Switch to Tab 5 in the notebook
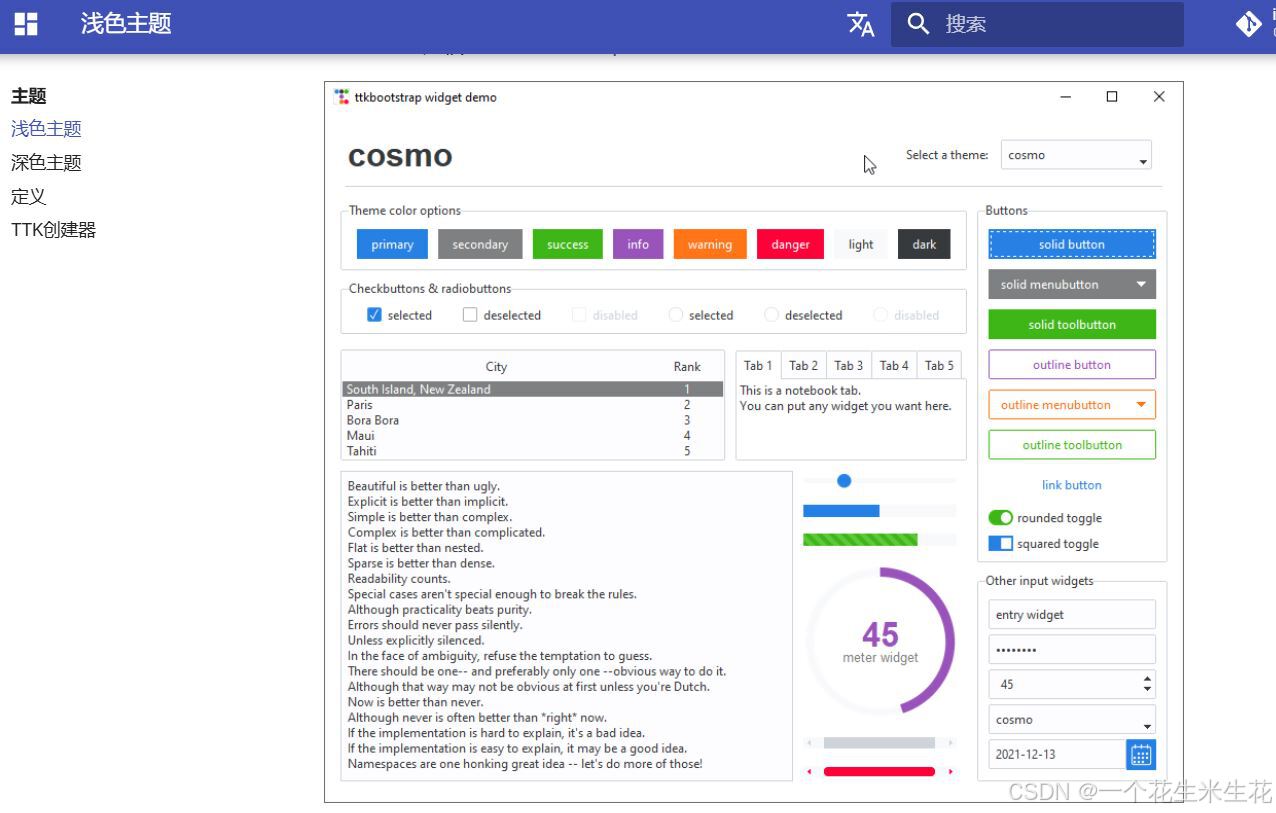Viewport: 1276px width, 813px height. (940, 366)
